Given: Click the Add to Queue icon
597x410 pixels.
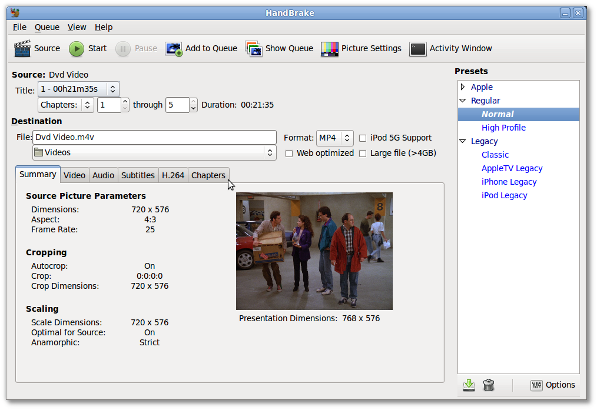Looking at the screenshot, I should point(174,49).
